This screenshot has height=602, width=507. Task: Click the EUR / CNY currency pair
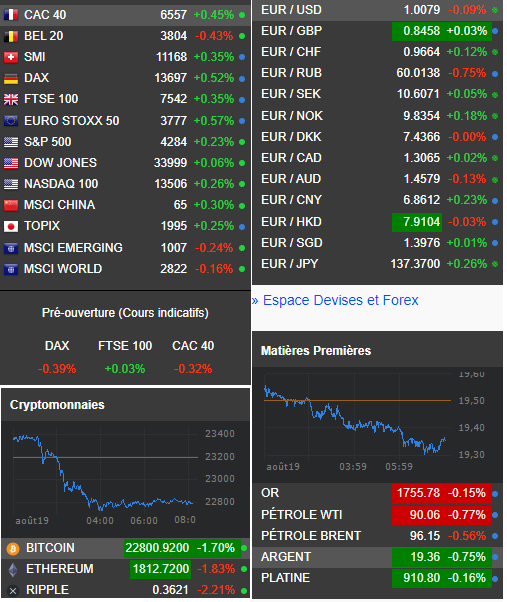(x=291, y=200)
